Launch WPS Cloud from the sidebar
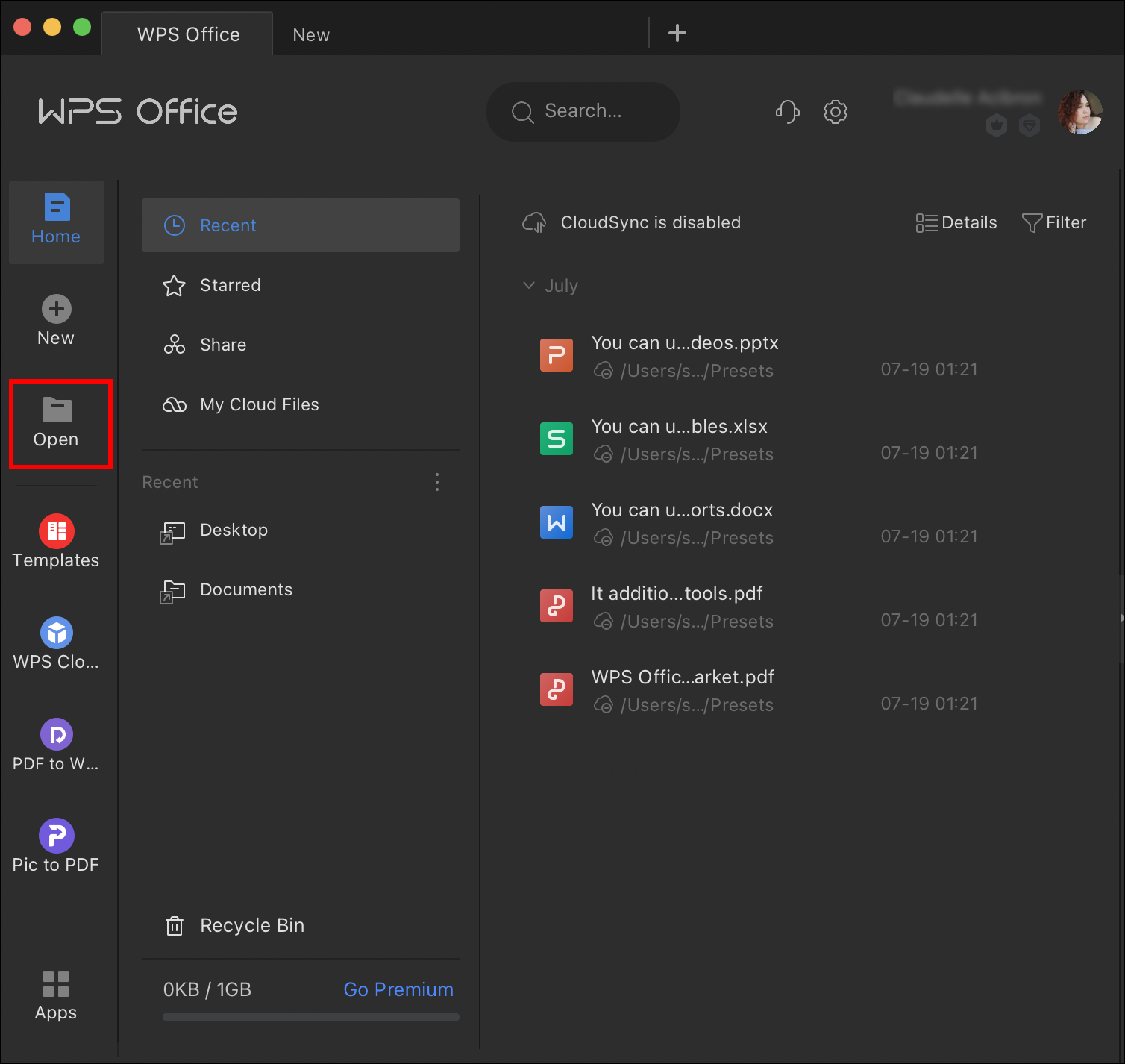 tap(57, 644)
